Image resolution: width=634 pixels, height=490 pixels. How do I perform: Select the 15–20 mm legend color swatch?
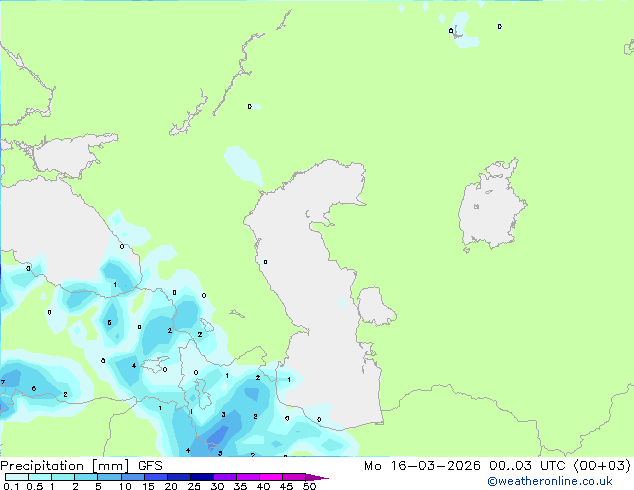(x=155, y=477)
